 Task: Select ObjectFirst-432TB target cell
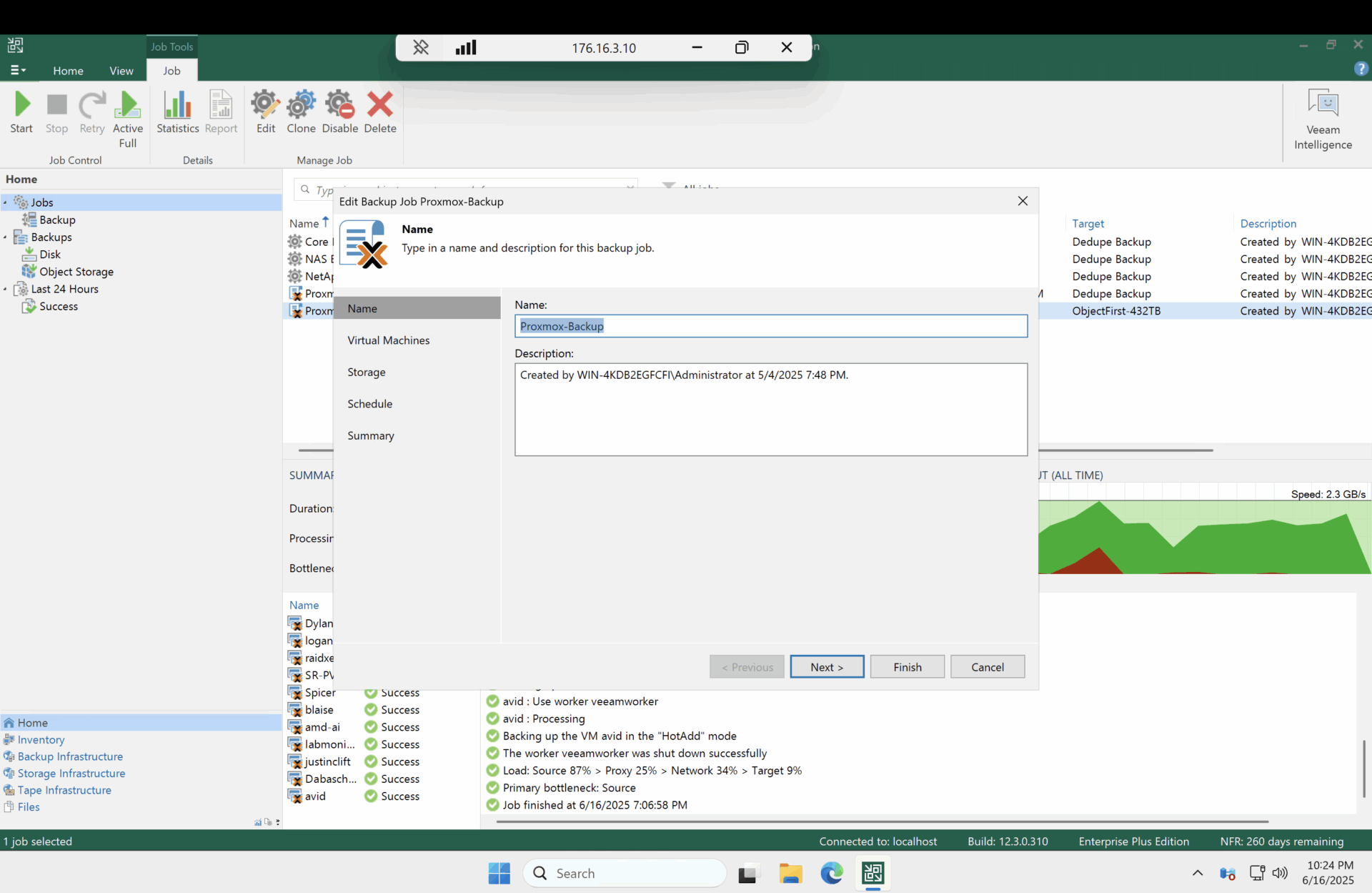pyautogui.click(x=1116, y=311)
